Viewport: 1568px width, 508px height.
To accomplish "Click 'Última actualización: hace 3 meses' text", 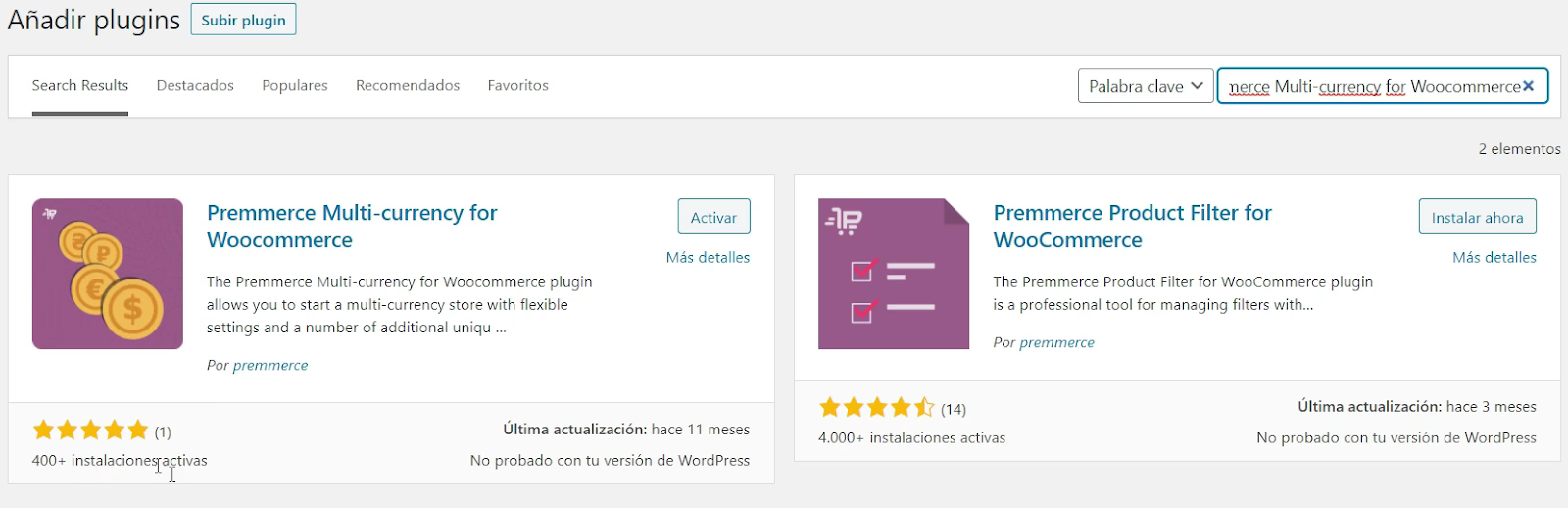I will click(x=1417, y=406).
